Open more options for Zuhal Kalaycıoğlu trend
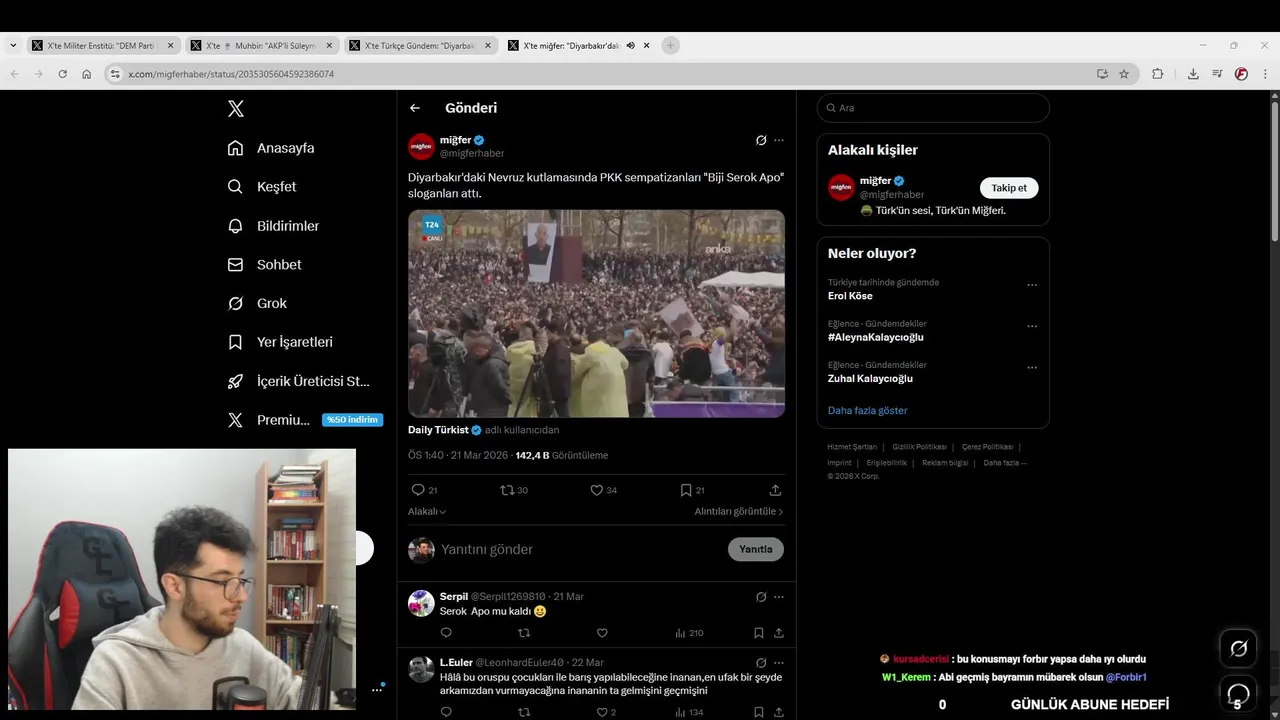This screenshot has width=1280, height=720. [x=1032, y=367]
